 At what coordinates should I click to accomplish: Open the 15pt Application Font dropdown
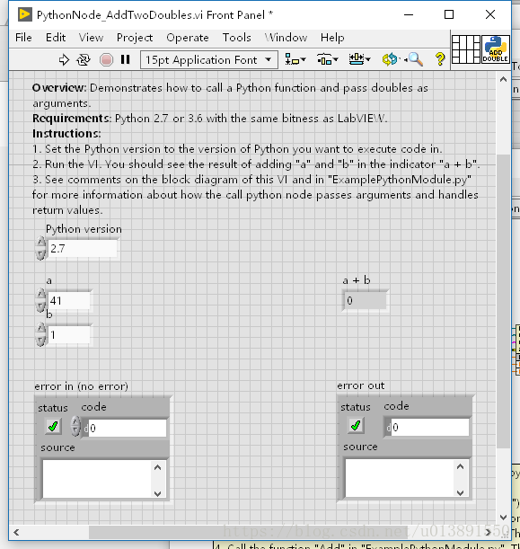[x=209, y=60]
